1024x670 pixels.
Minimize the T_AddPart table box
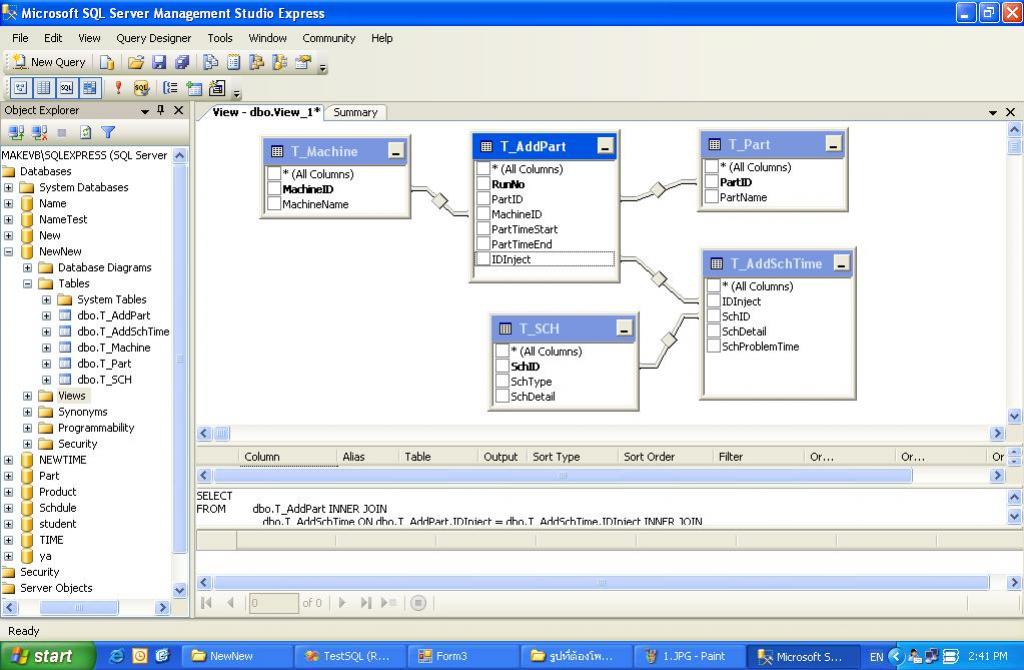coord(605,146)
